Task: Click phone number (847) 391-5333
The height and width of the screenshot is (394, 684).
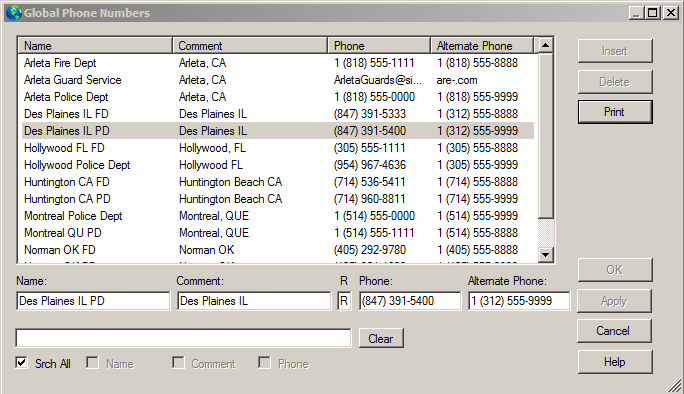Action: coord(370,114)
